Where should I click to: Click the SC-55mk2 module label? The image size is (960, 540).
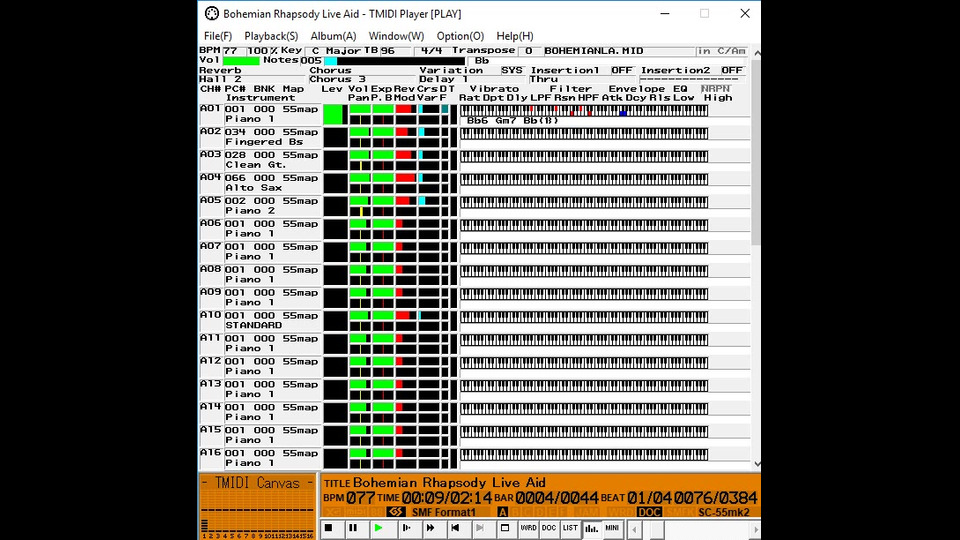coord(724,512)
